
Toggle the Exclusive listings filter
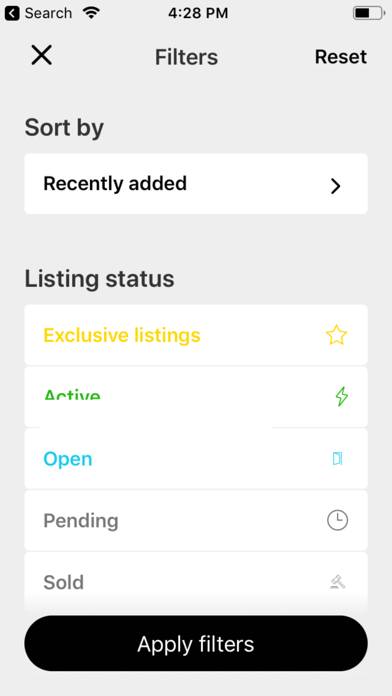tap(196, 335)
